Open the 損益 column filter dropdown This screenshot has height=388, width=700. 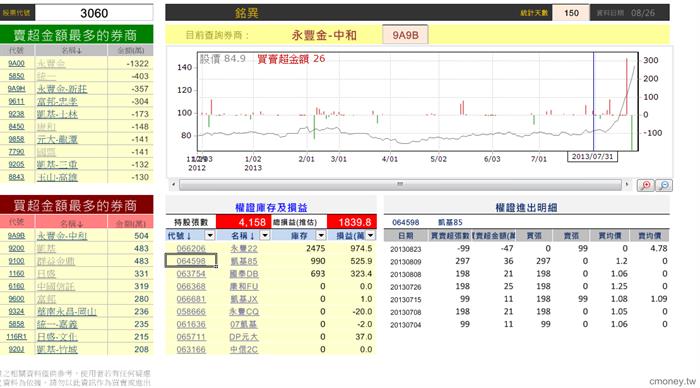371,235
